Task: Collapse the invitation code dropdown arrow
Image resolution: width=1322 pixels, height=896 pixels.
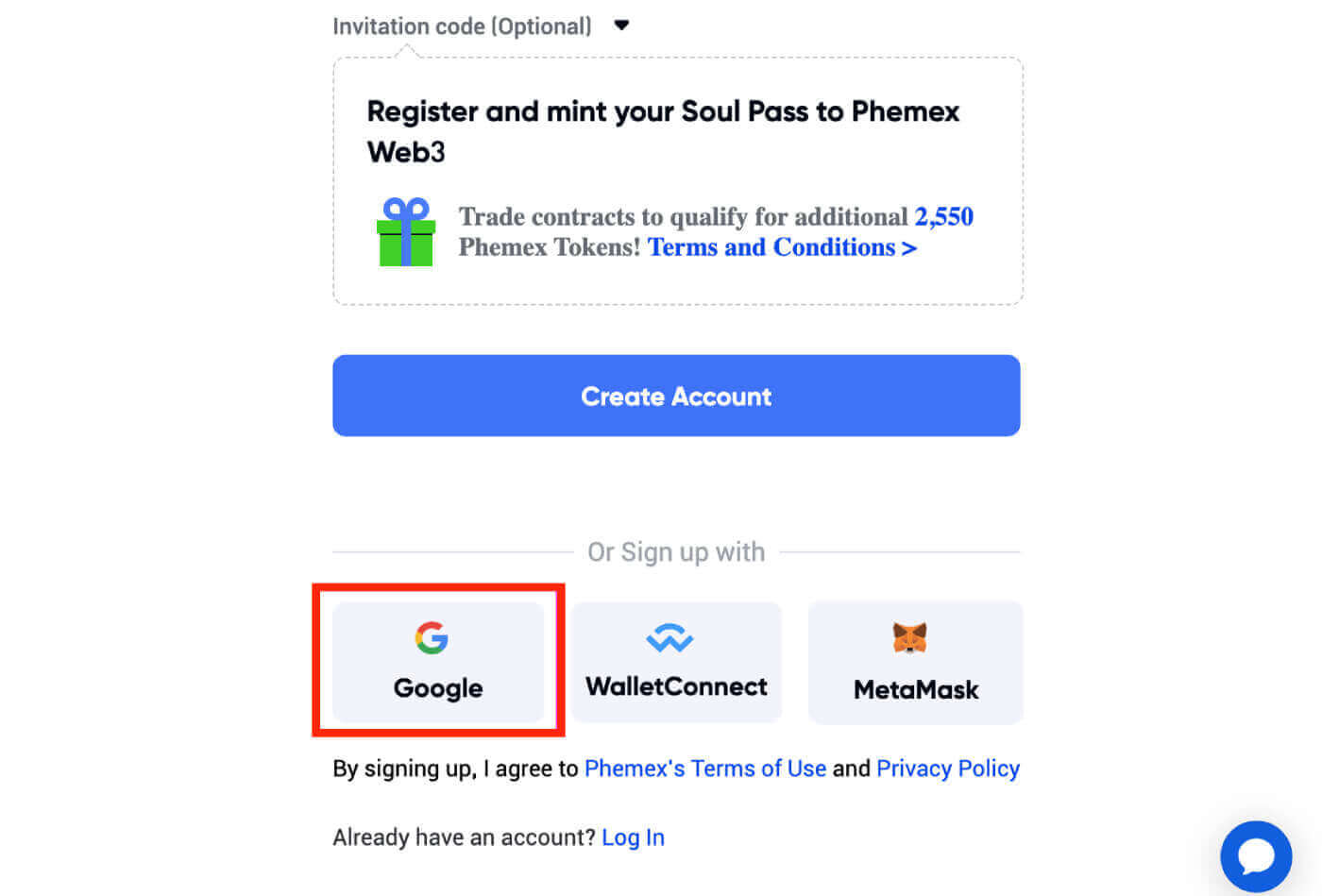Action: 622,24
